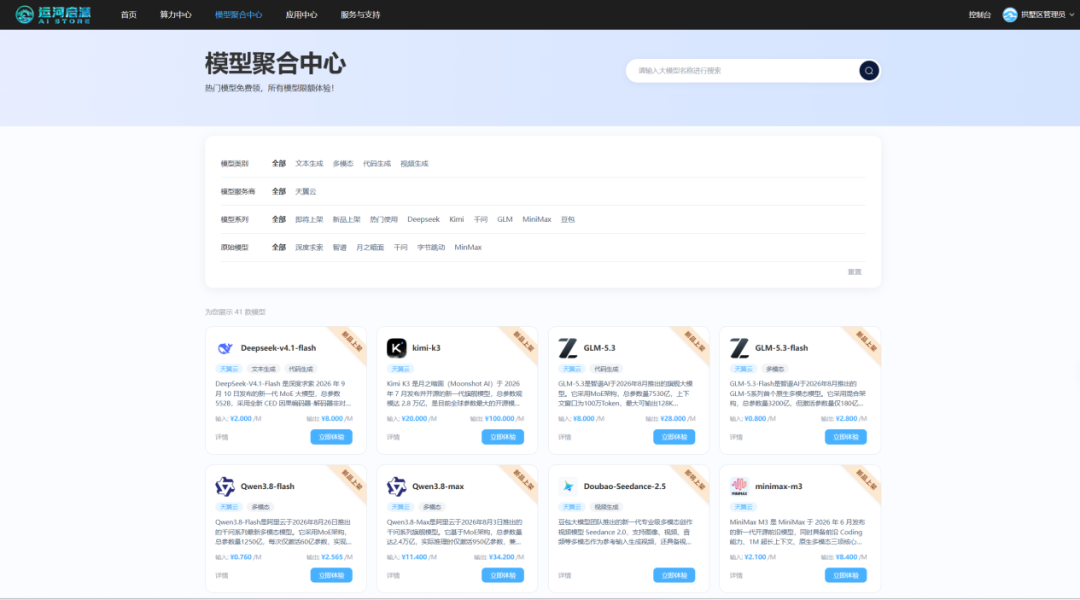Open 详情 for kimi-k3
Image resolution: width=1080 pixels, height=600 pixels.
point(393,437)
